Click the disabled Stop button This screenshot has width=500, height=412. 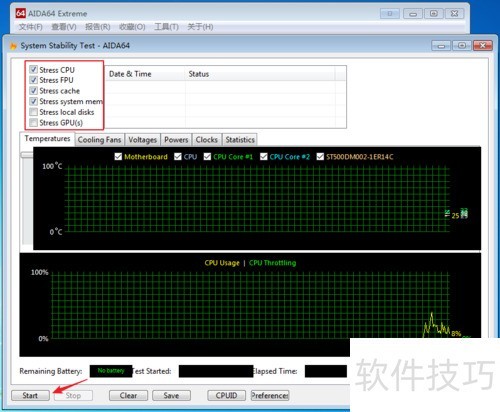[73, 396]
